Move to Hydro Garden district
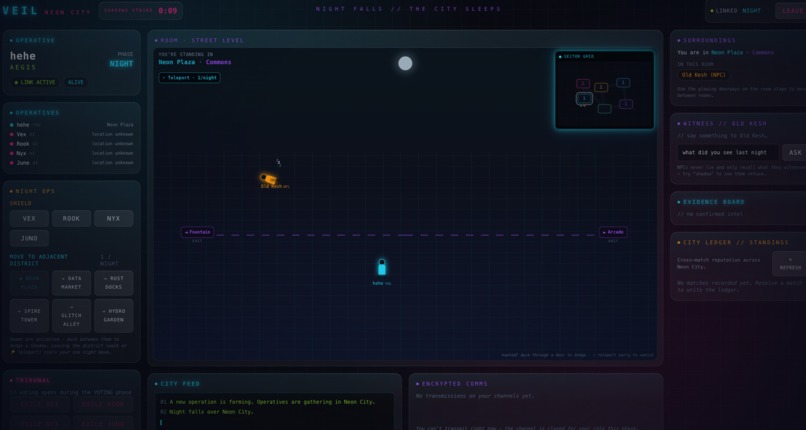 (114, 316)
